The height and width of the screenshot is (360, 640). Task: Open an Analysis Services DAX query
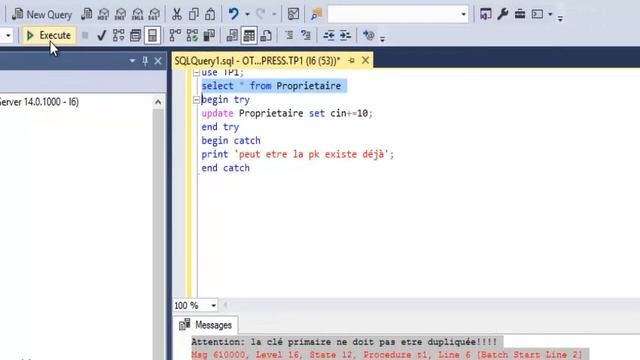pos(154,14)
